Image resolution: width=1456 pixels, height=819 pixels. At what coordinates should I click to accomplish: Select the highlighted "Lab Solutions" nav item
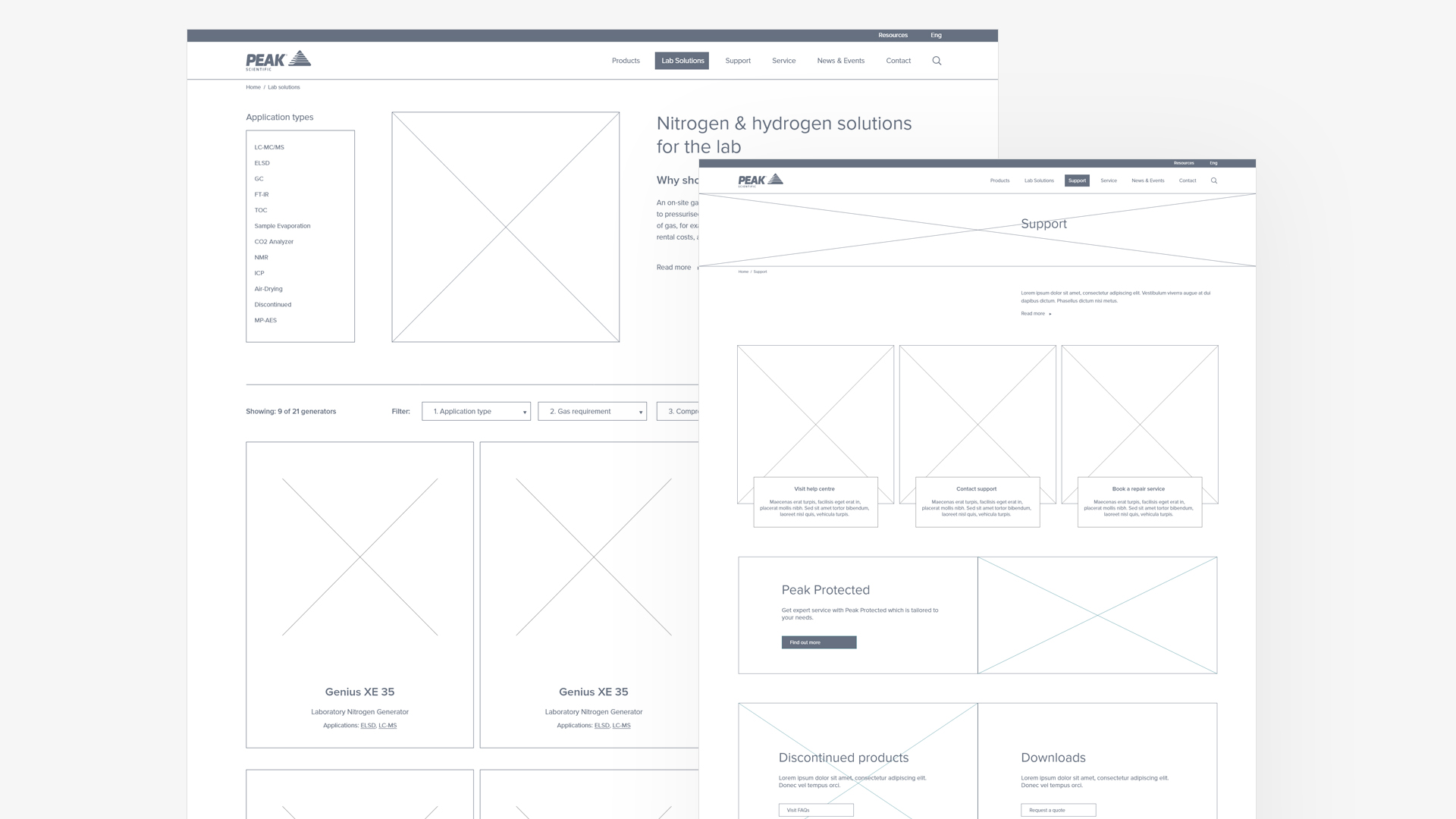[681, 61]
